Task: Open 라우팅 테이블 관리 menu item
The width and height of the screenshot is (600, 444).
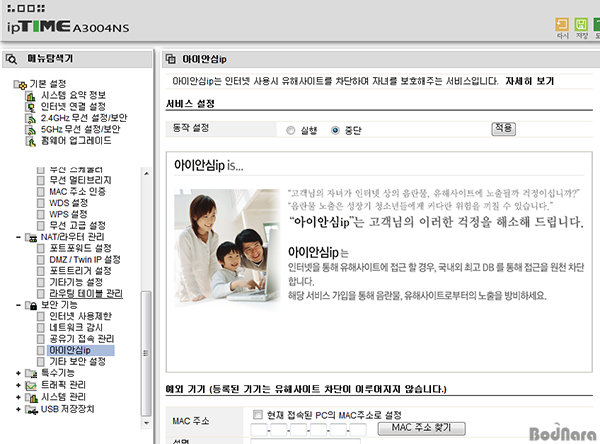Action: pyautogui.click(x=86, y=294)
